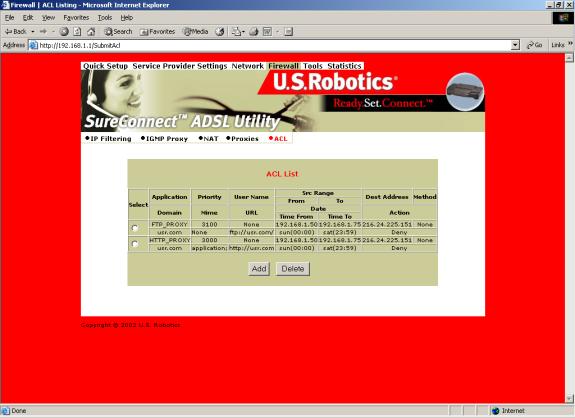
Task: Open the File menu
Action: tap(9, 18)
